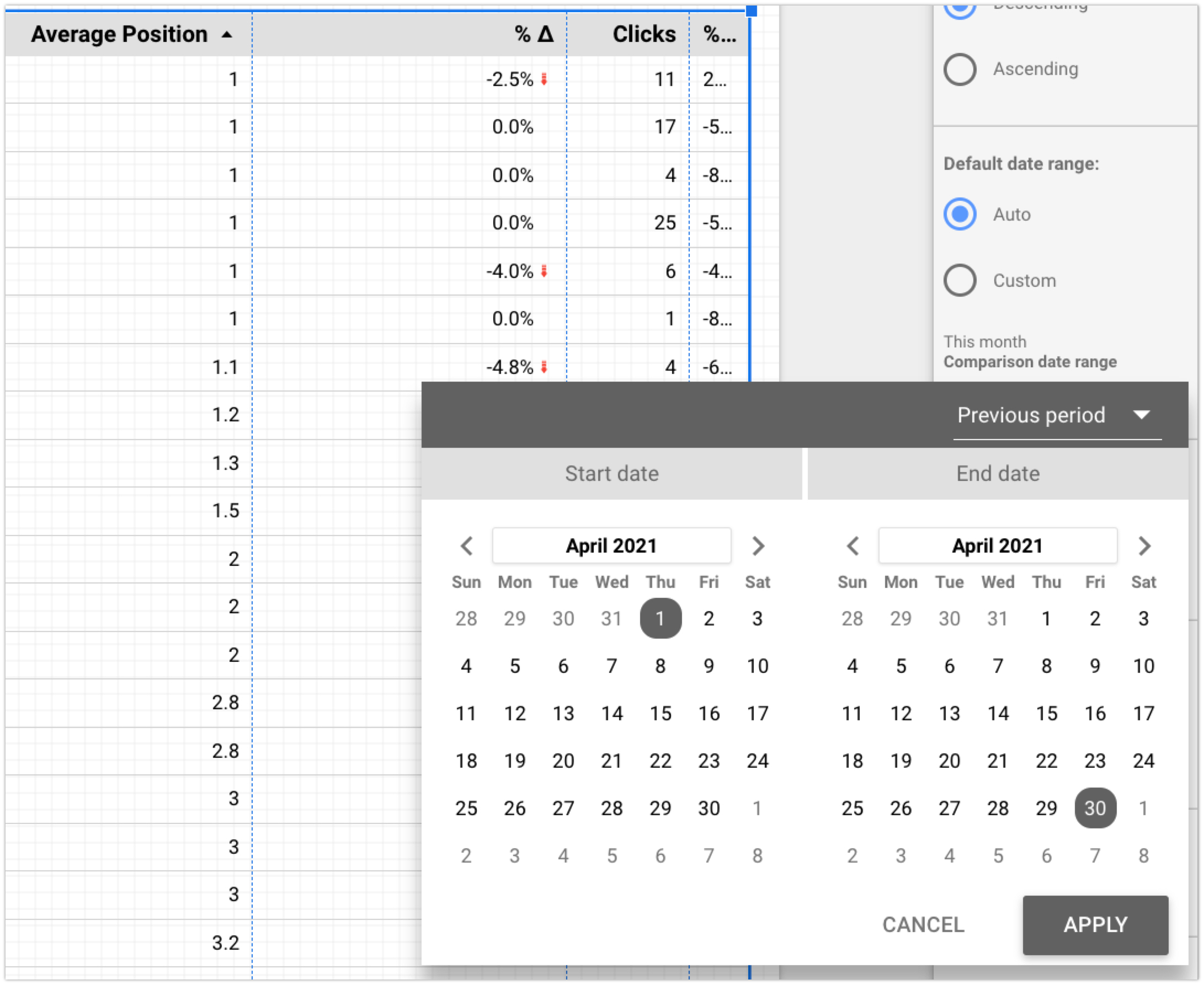Select April 10 in start date calendar
The height and width of the screenshot is (985, 1204).
tap(757, 666)
